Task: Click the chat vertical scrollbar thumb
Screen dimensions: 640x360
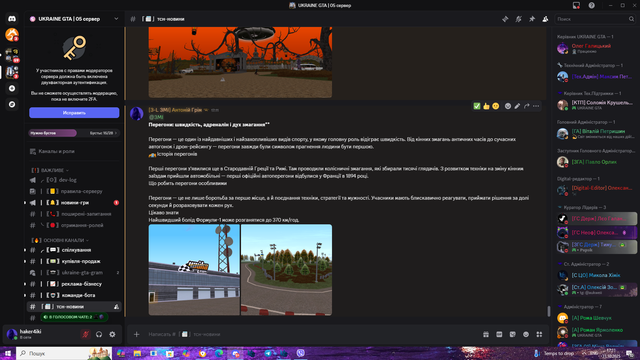Action: 549,311
